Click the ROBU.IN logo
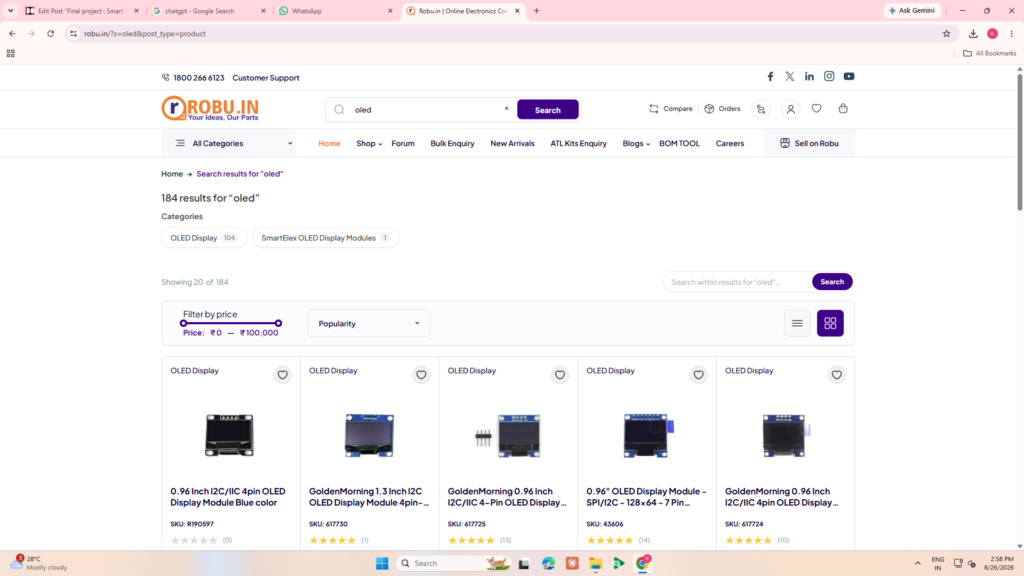Screen dimensions: 1024x576 click(x=210, y=108)
